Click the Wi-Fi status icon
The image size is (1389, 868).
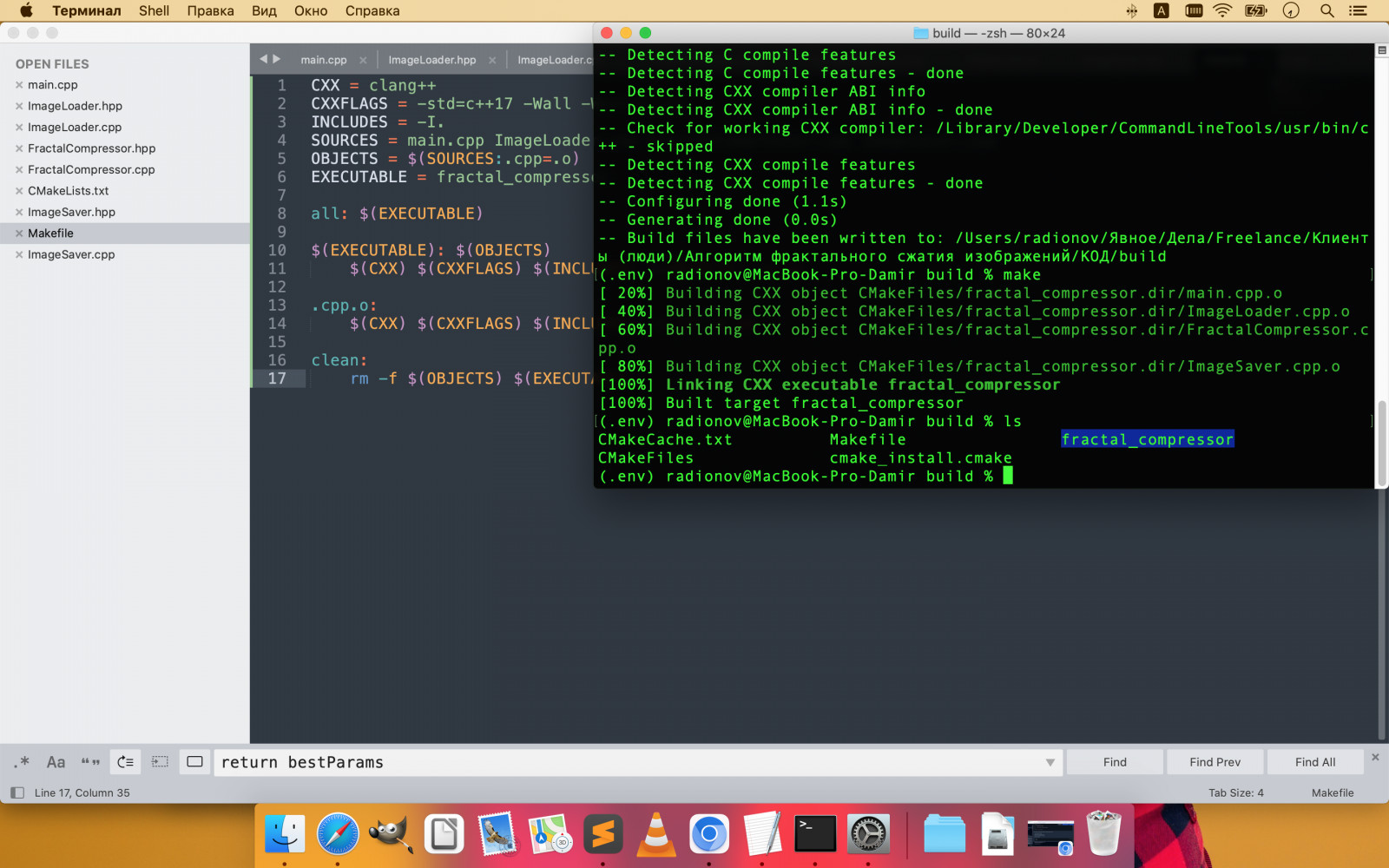1222,10
